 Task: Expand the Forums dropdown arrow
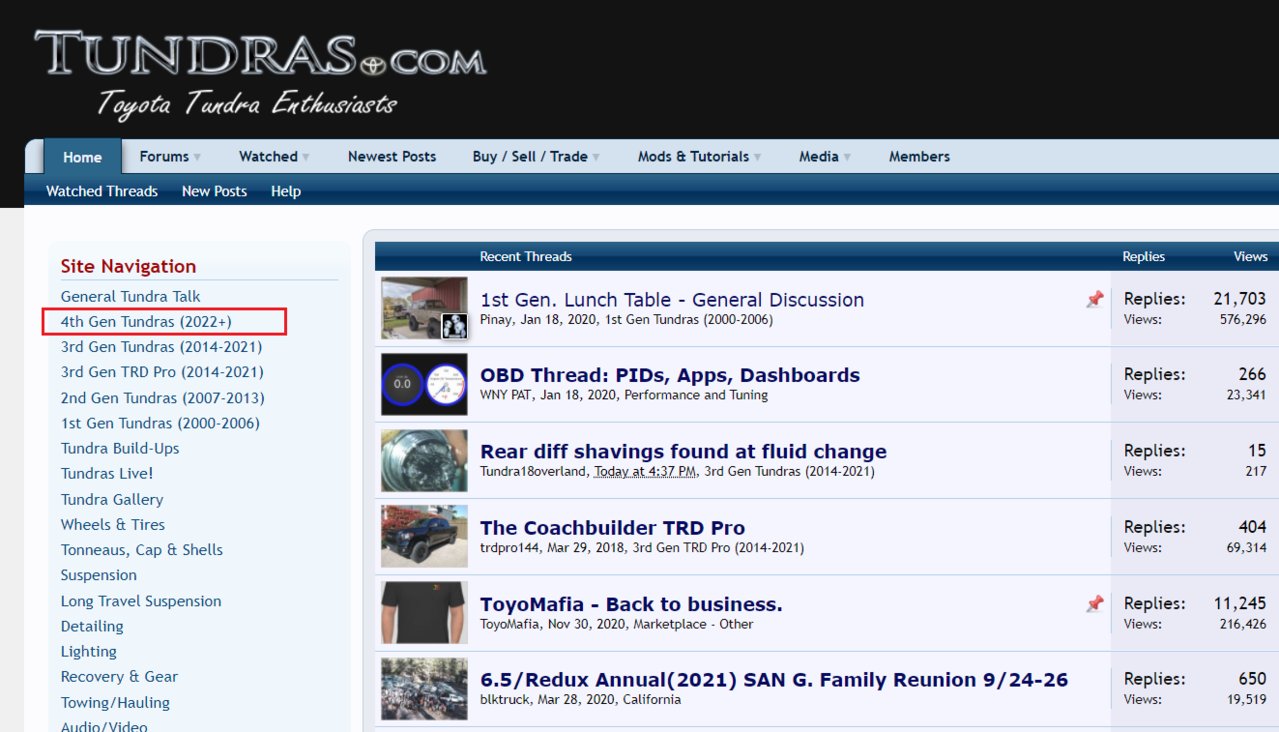[x=197, y=157]
